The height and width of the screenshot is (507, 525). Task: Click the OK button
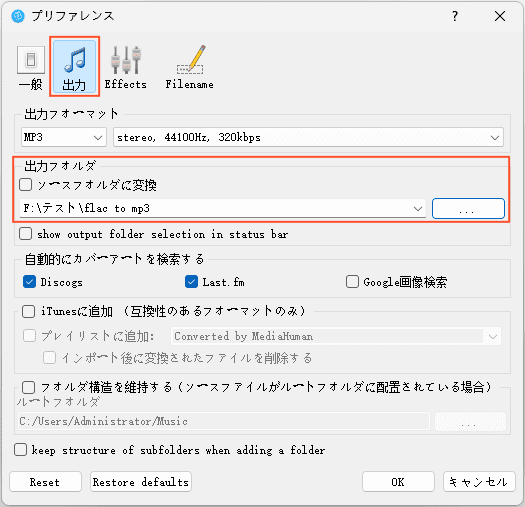click(x=398, y=482)
